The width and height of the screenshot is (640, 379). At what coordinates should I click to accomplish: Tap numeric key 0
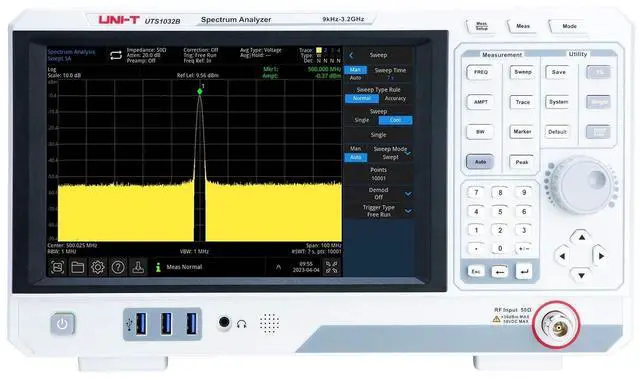point(500,248)
